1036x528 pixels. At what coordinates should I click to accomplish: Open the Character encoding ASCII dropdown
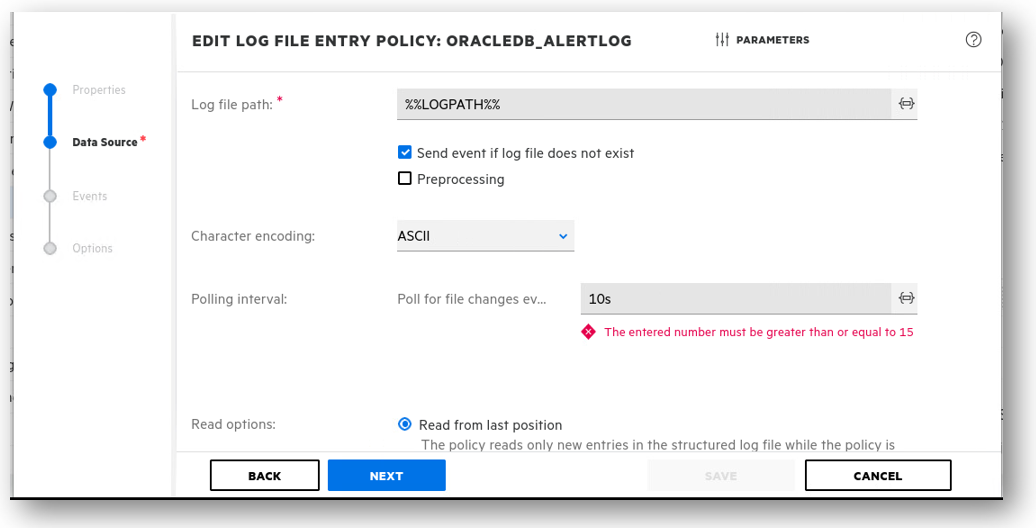click(485, 236)
